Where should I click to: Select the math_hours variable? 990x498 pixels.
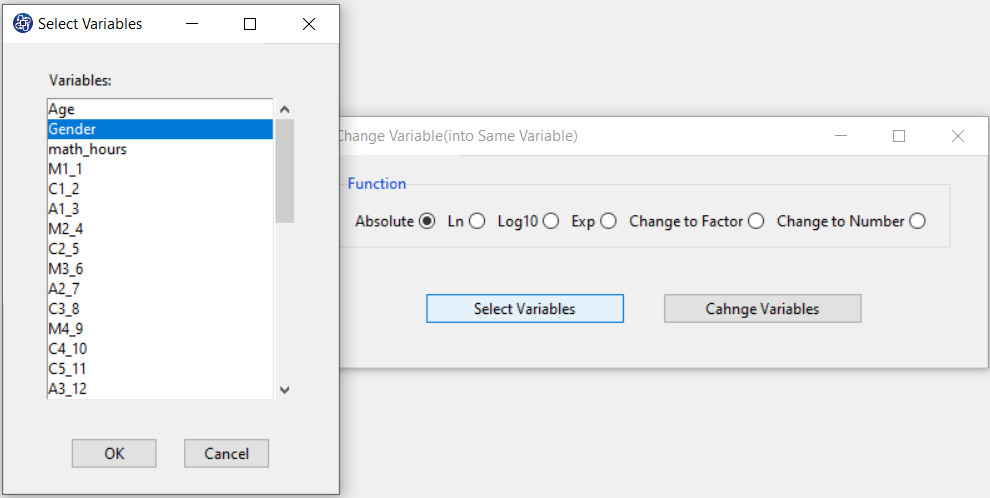pos(160,150)
